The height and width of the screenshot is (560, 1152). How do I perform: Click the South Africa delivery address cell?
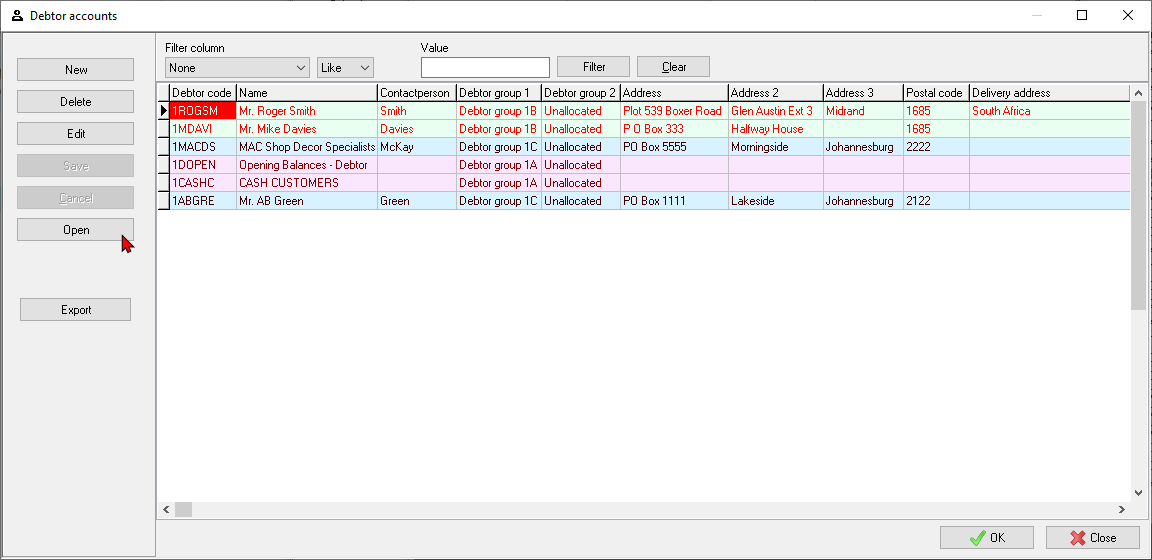coord(1049,111)
